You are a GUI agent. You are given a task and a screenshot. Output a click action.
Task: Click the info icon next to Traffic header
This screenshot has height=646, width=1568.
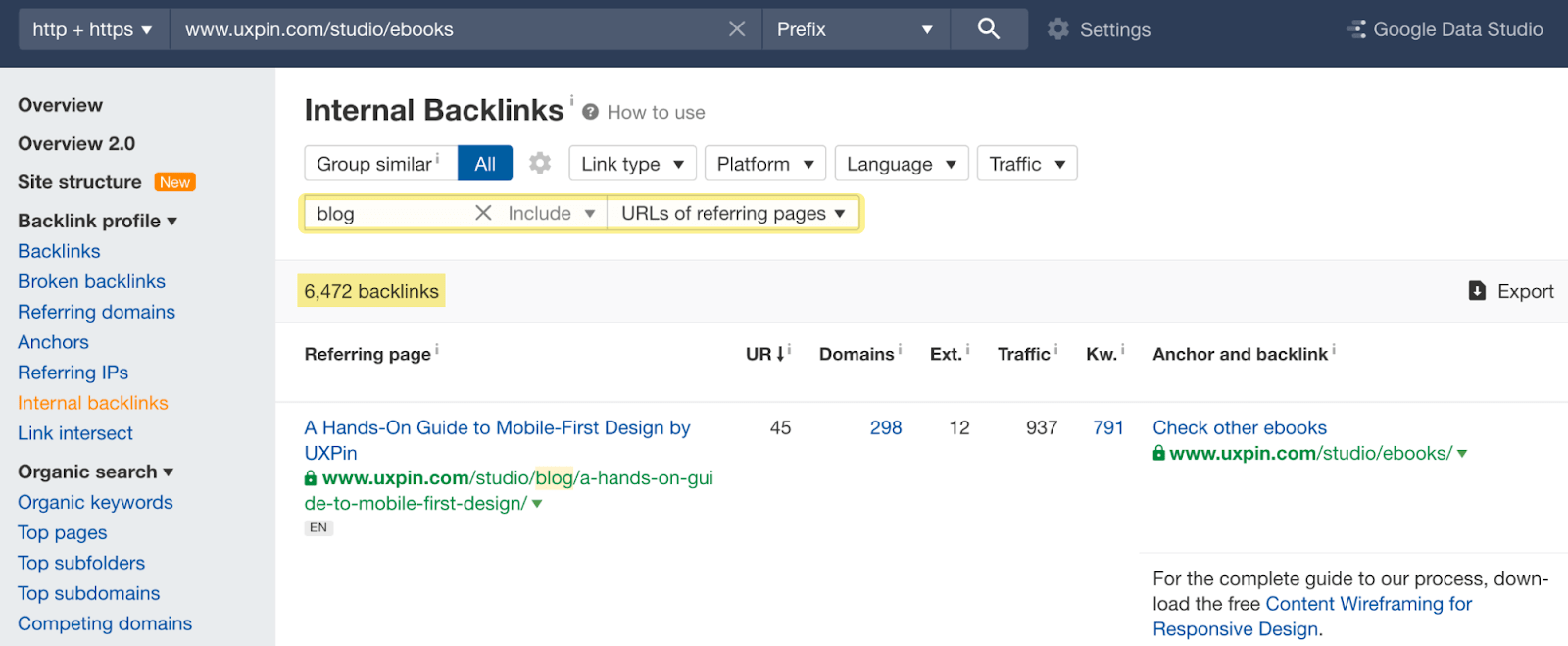click(1055, 349)
